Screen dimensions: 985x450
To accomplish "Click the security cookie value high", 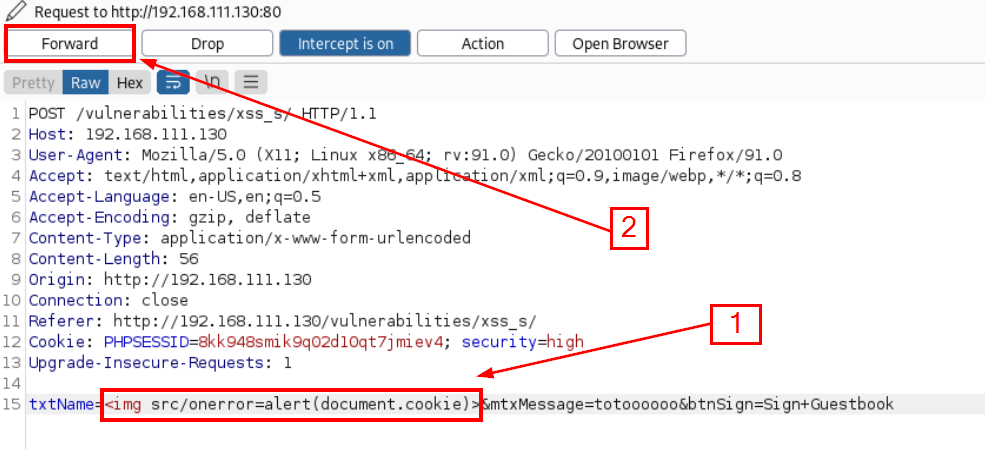I will click(565, 342).
